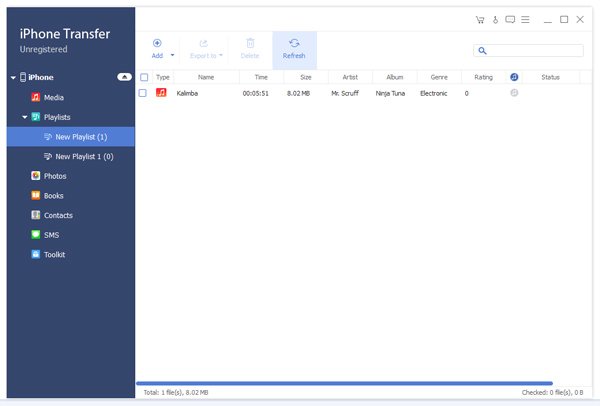Click the Kalimba music file icon
The height and width of the screenshot is (406, 600).
162,93
